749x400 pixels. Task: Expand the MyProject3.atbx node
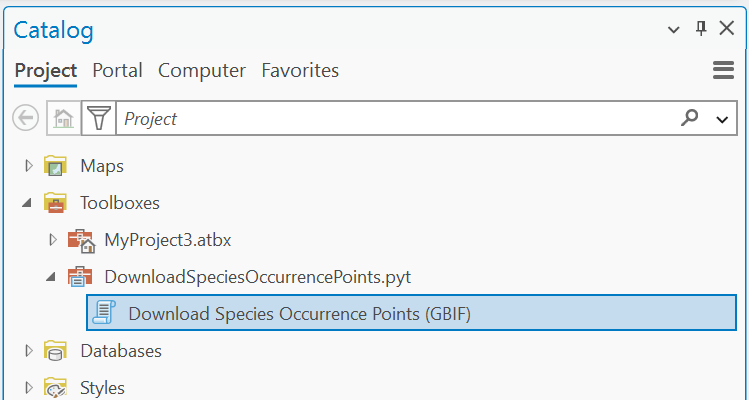pos(52,240)
